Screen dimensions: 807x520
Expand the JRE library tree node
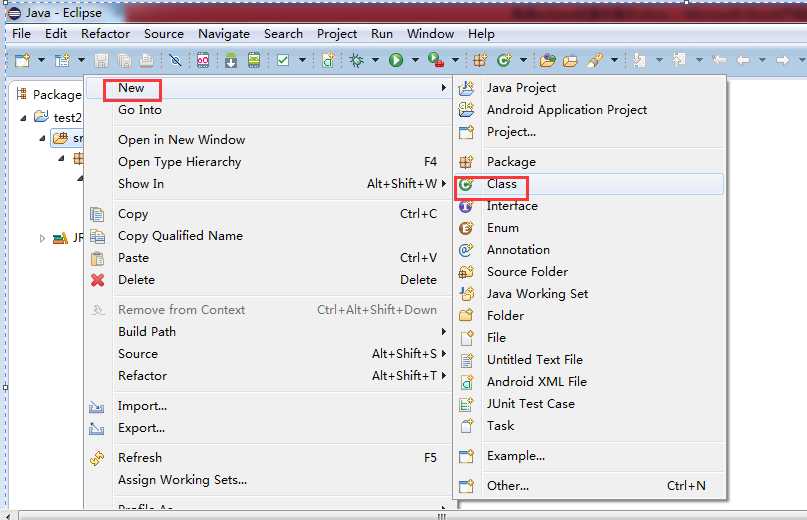[x=42, y=238]
